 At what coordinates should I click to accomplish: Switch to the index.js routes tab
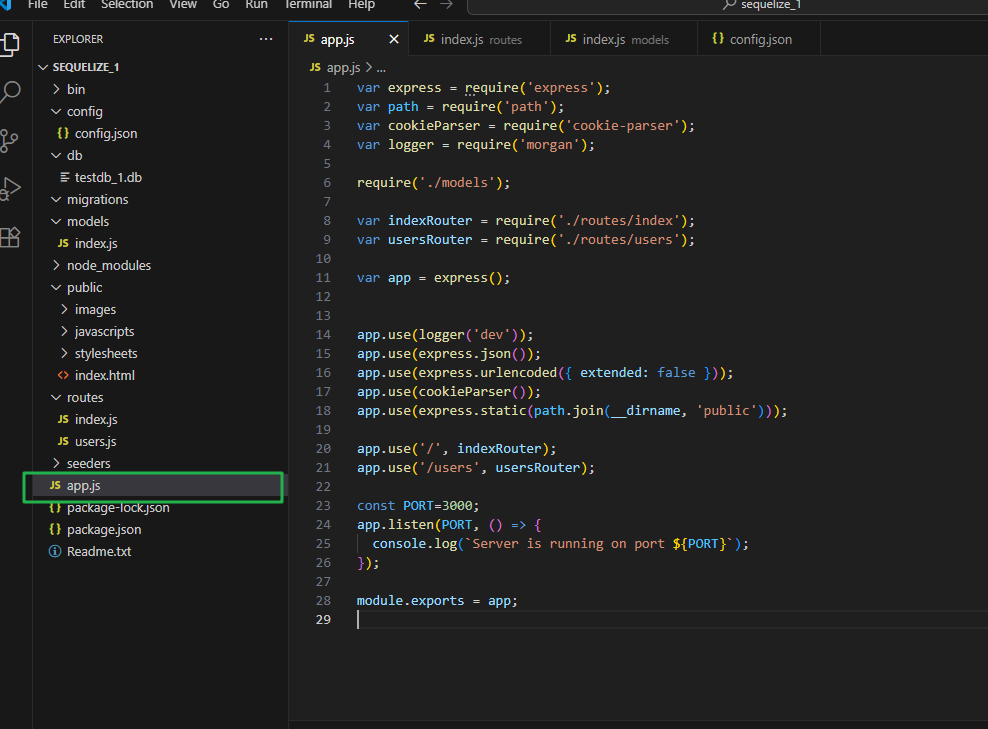pos(479,39)
